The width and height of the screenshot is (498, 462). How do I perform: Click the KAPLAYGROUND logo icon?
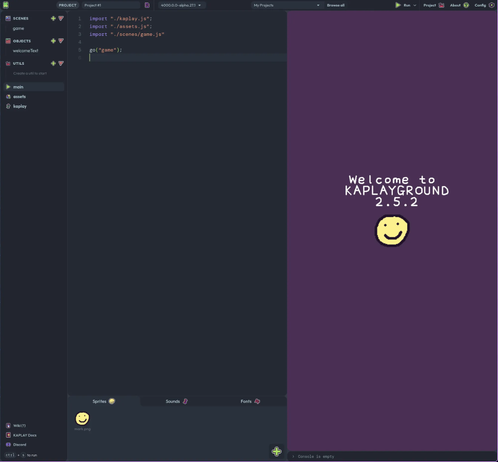[6, 5]
